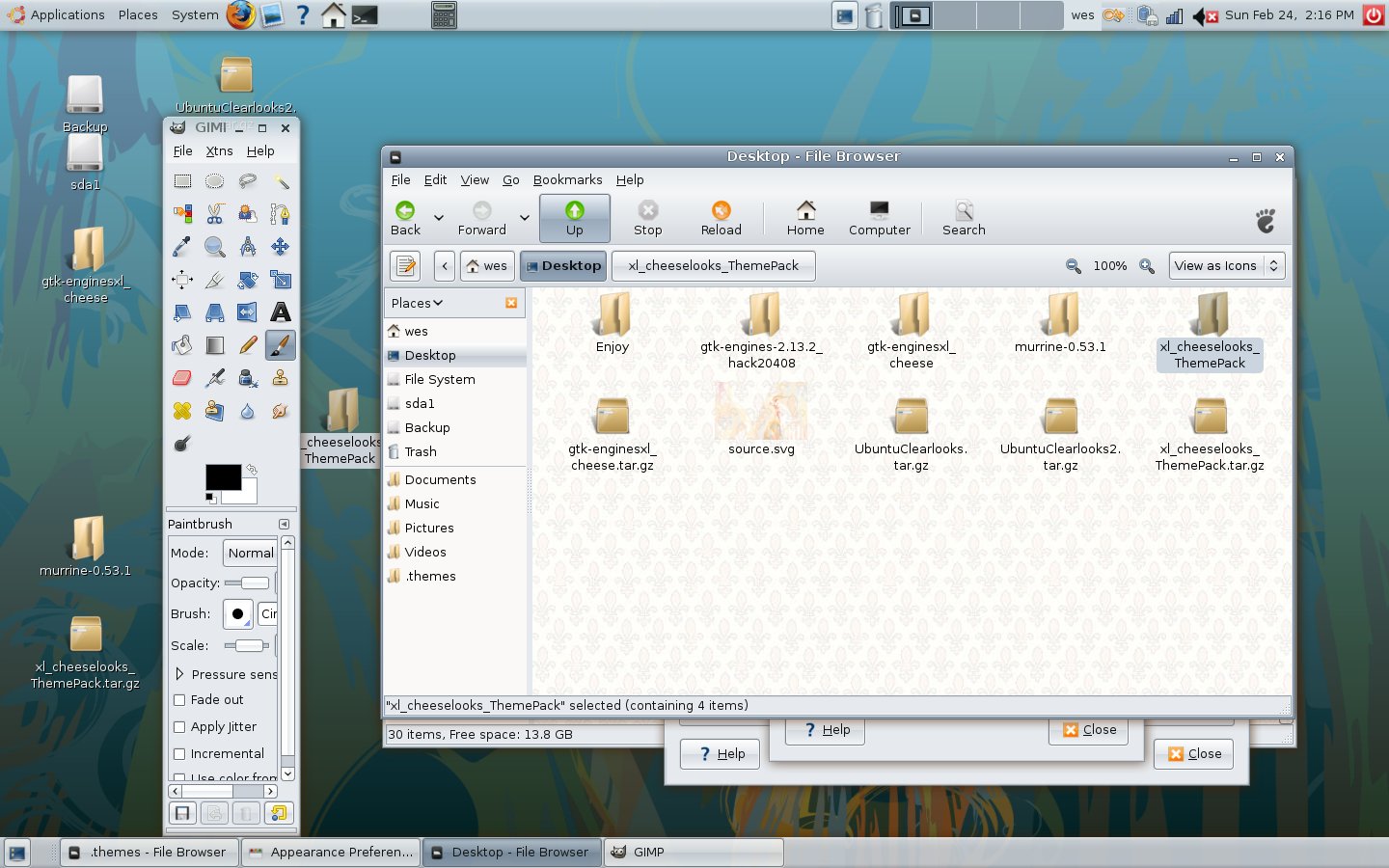Click the wes path button in location bar
This screenshot has width=1389, height=868.
[x=486, y=266]
